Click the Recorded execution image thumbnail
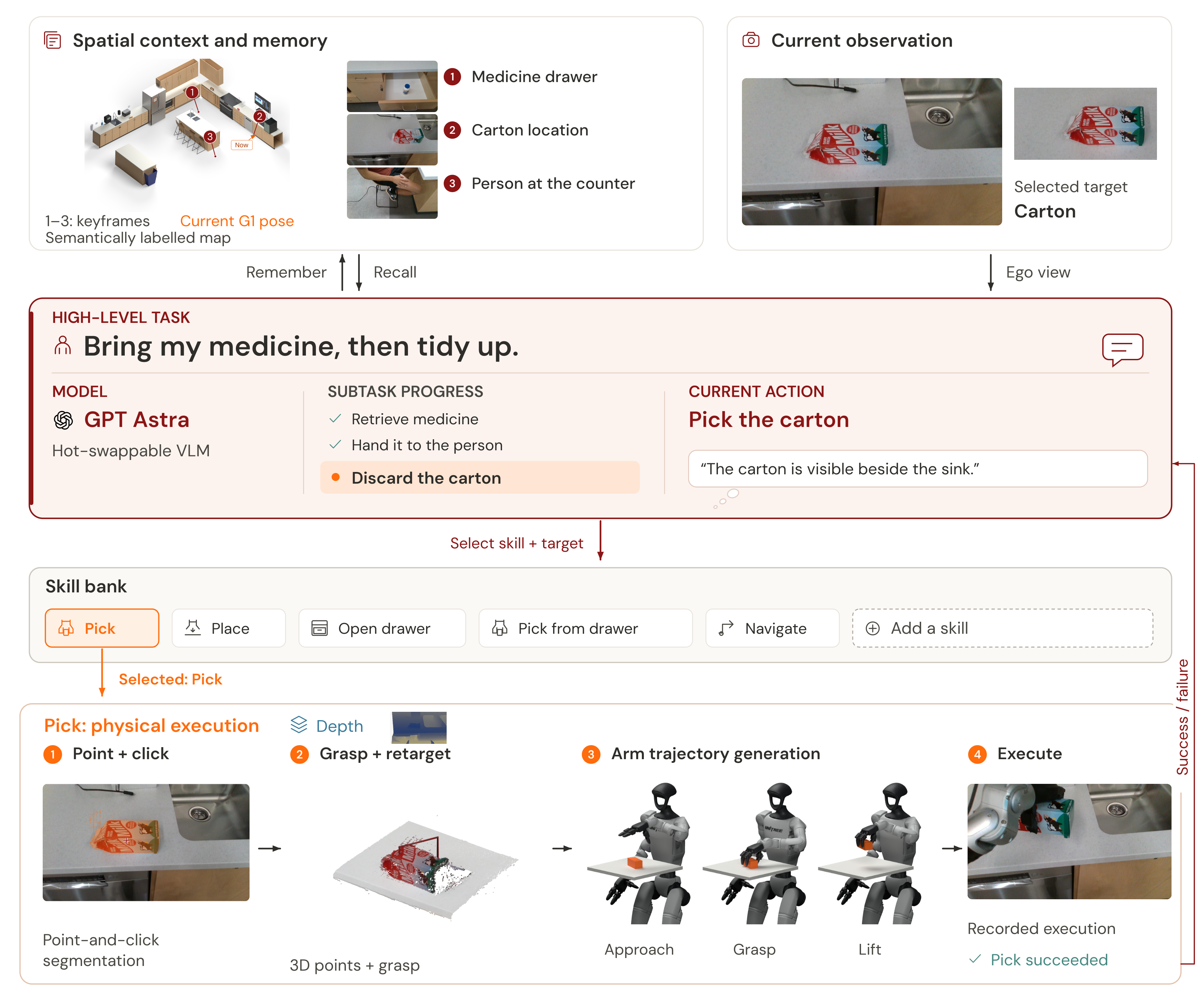Viewport: 1201px width, 1008px height. tap(1068, 841)
